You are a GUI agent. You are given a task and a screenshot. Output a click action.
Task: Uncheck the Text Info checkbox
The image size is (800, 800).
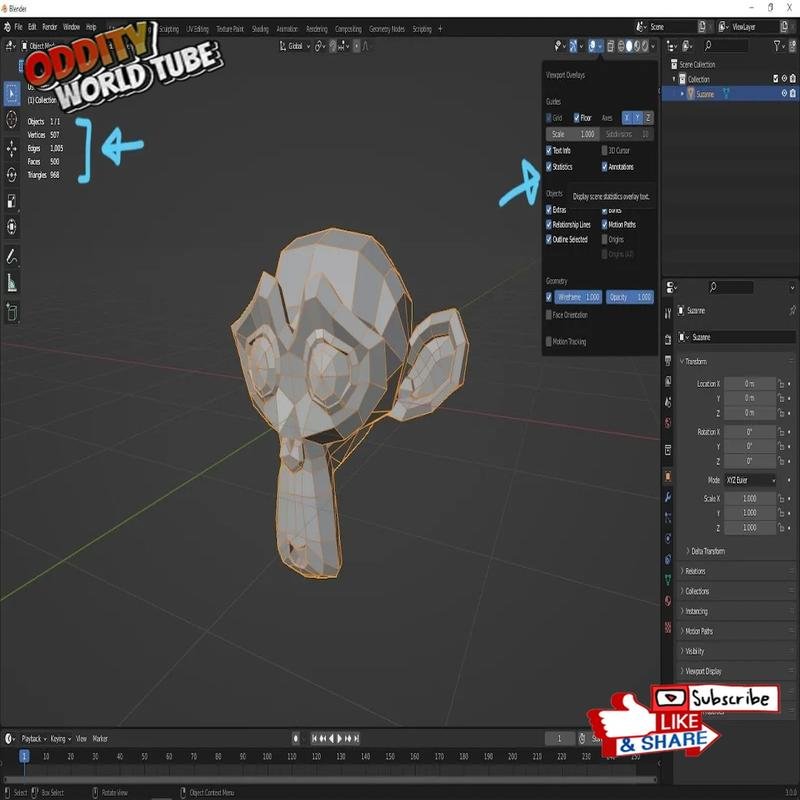549,151
